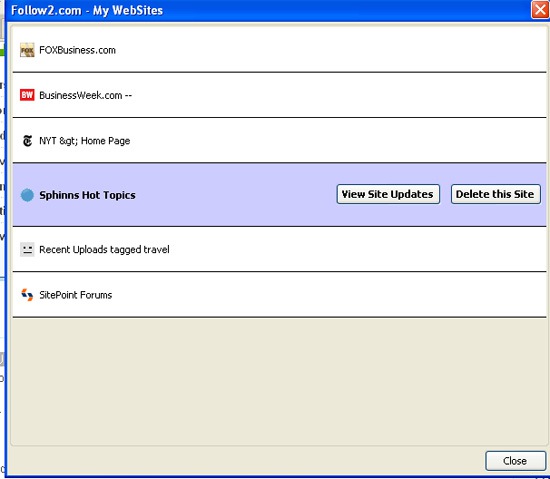Click the Delete this Site button
The height and width of the screenshot is (479, 550).
(x=495, y=194)
